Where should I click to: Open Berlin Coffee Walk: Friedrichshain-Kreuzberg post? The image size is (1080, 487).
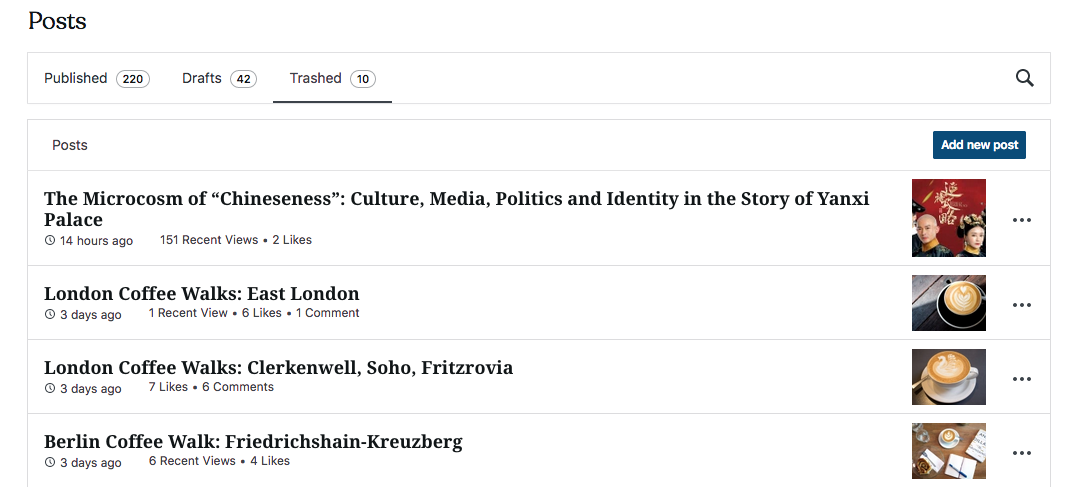253,442
